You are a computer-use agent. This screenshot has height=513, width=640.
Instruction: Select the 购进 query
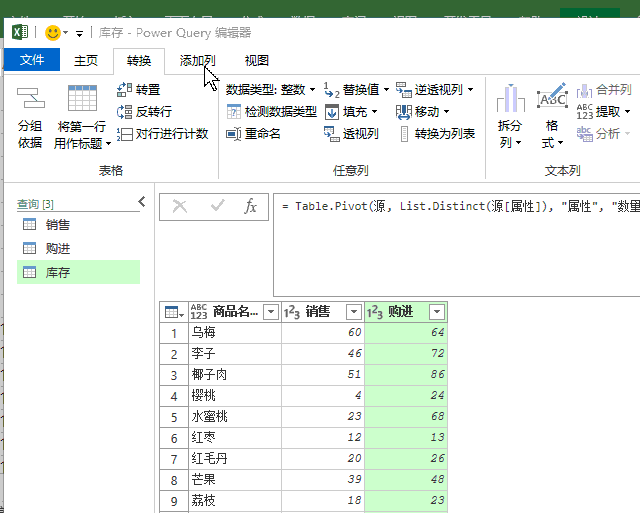78,248
